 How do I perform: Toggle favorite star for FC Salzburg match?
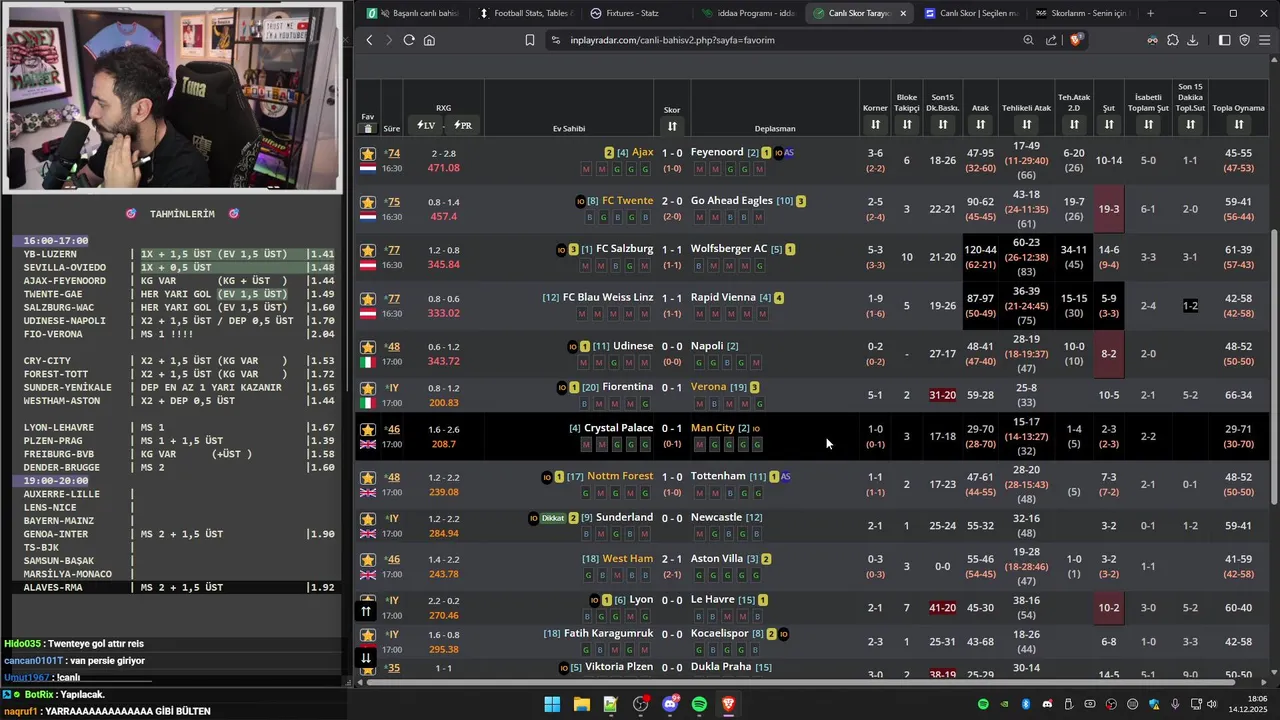point(368,250)
